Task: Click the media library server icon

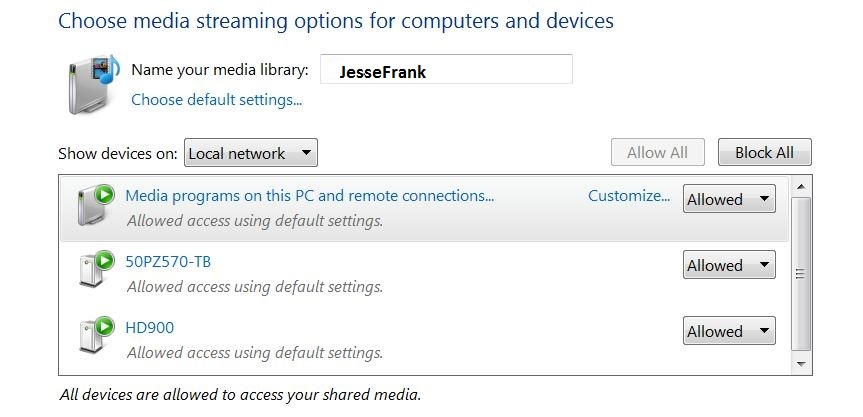Action: click(94, 84)
